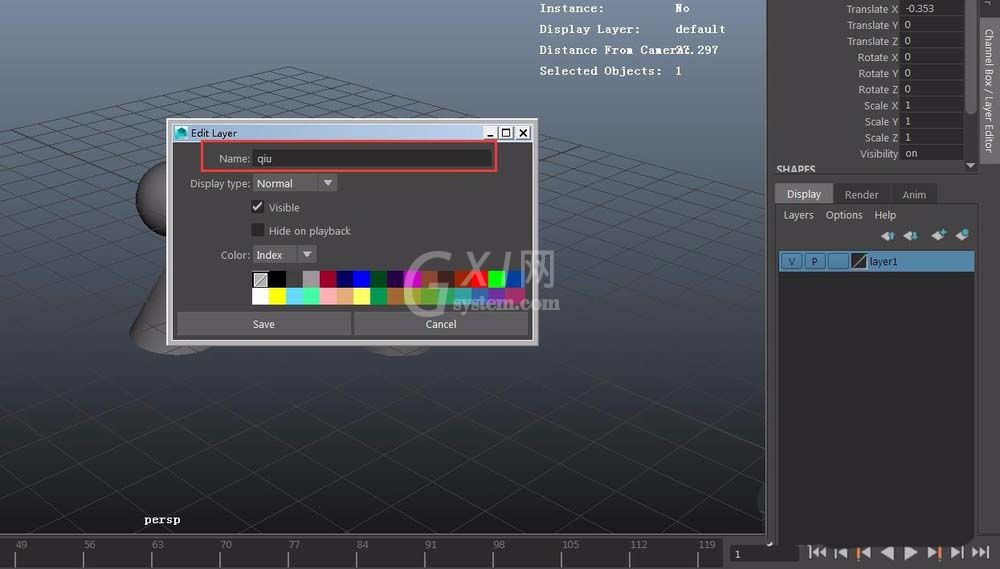Step back one frame

(x=841, y=552)
